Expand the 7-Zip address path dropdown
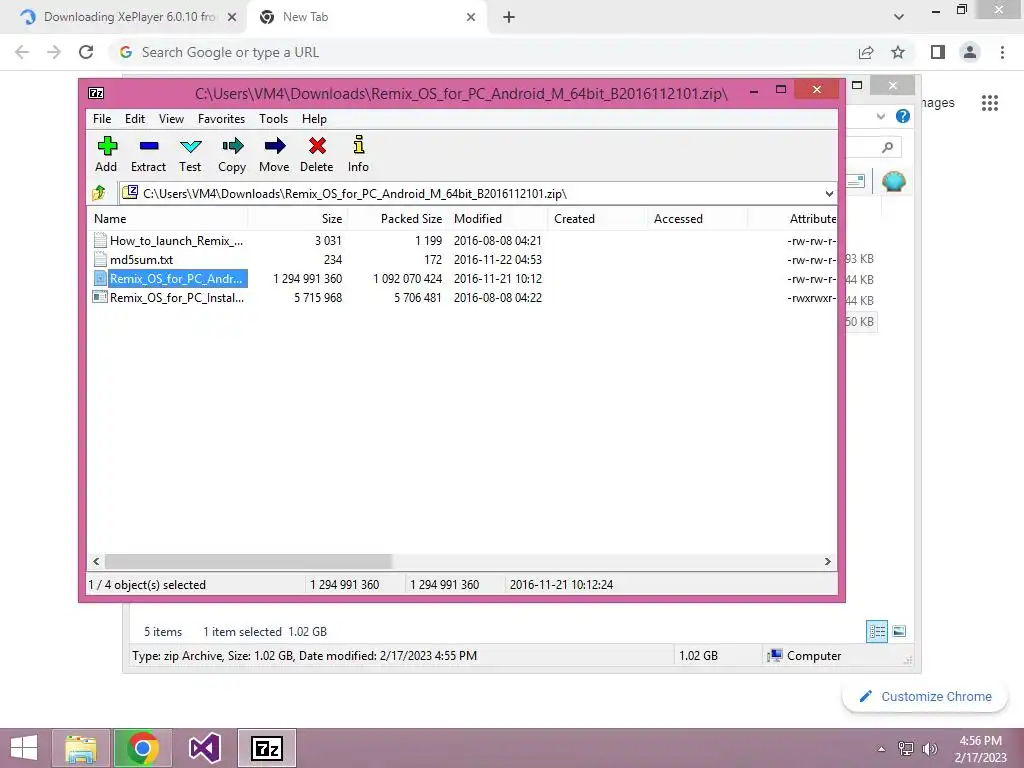This screenshot has height=768, width=1024. pos(829,194)
